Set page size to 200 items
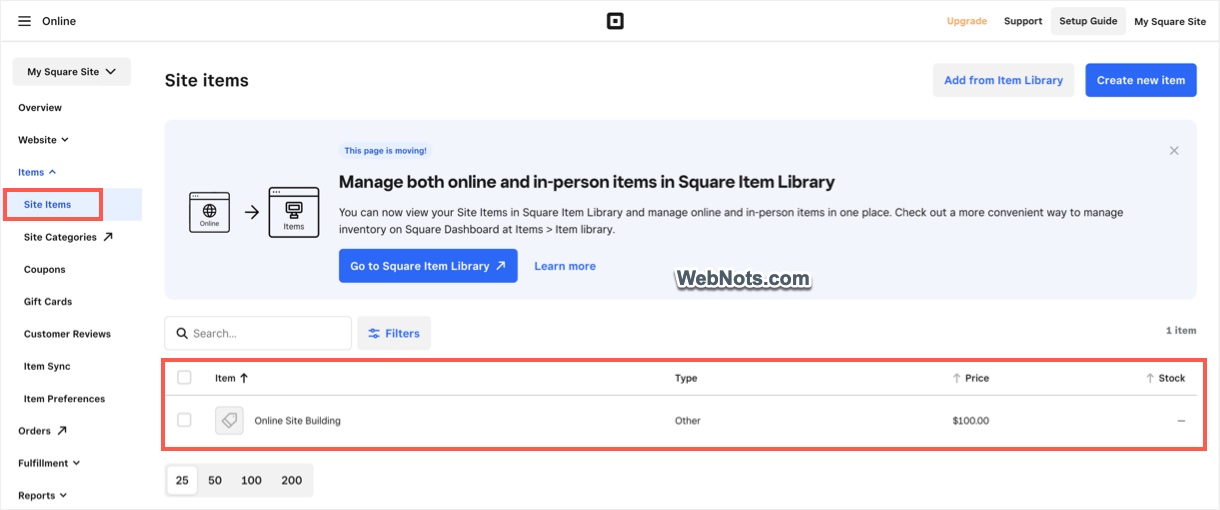Viewport: 1220px width, 510px height. coord(292,480)
